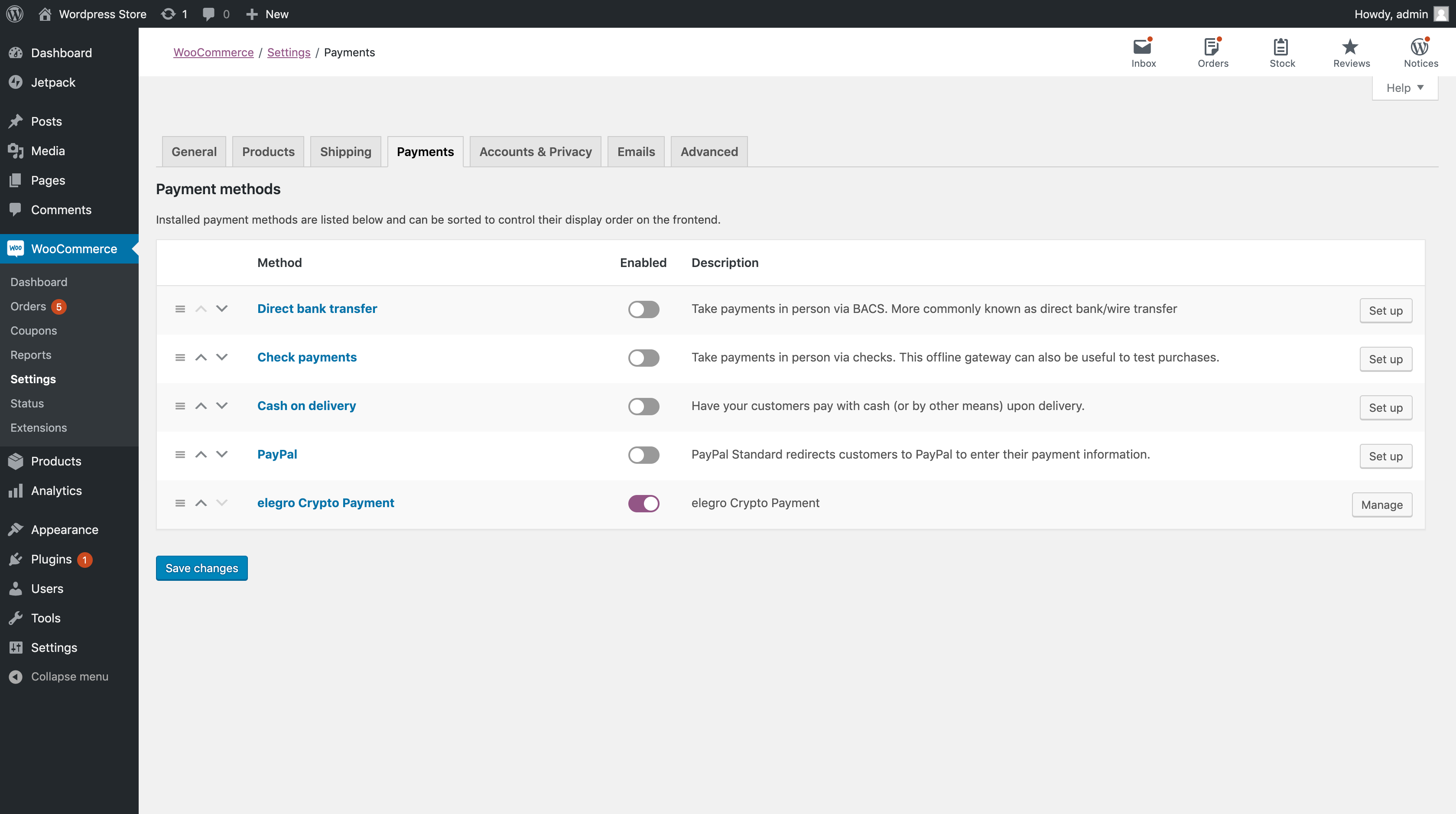Click the Orders activity panel icon
Screen dimensions: 1456x814
[1212, 47]
